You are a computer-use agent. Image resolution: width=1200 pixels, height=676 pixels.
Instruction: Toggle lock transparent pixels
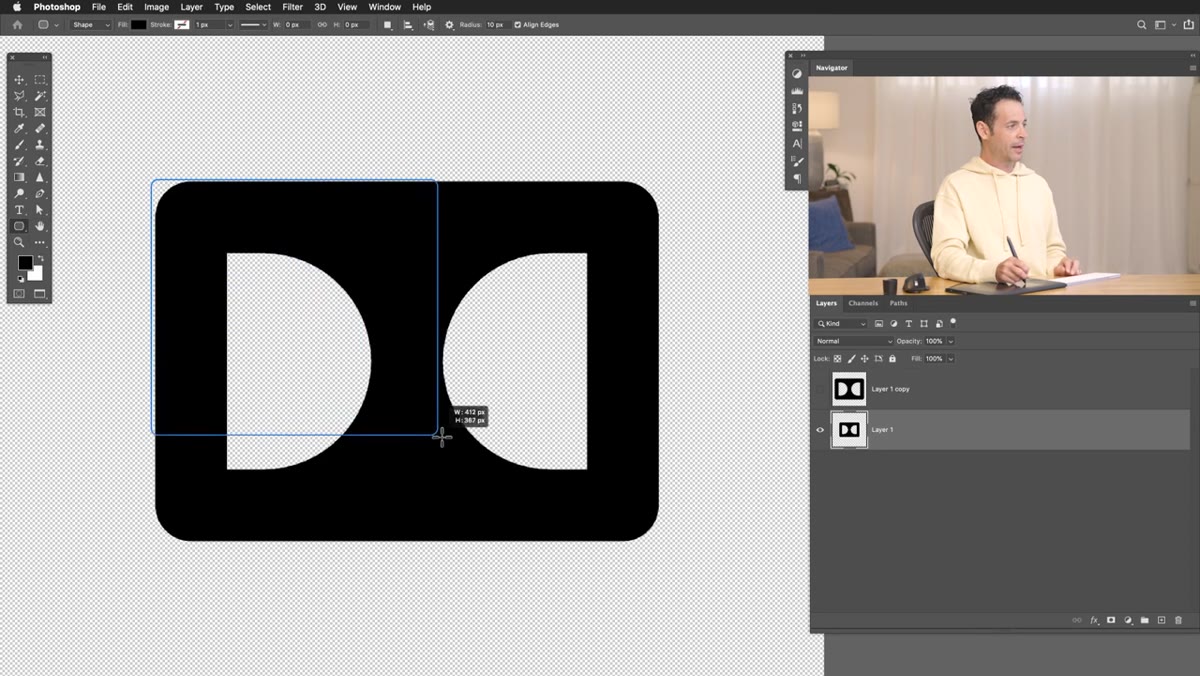838,358
